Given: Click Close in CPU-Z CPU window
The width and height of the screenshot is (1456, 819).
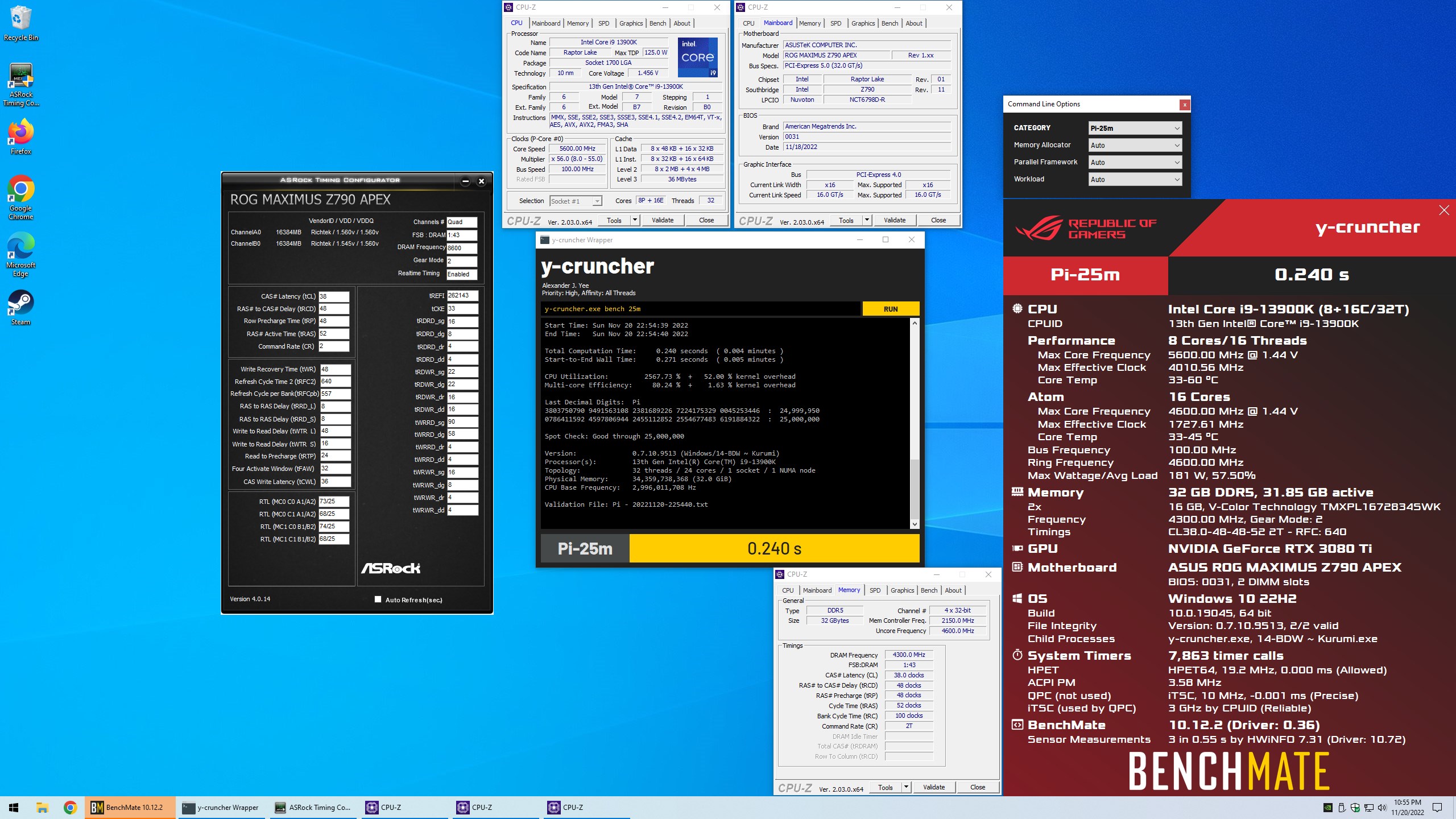Looking at the screenshot, I should click(706, 220).
